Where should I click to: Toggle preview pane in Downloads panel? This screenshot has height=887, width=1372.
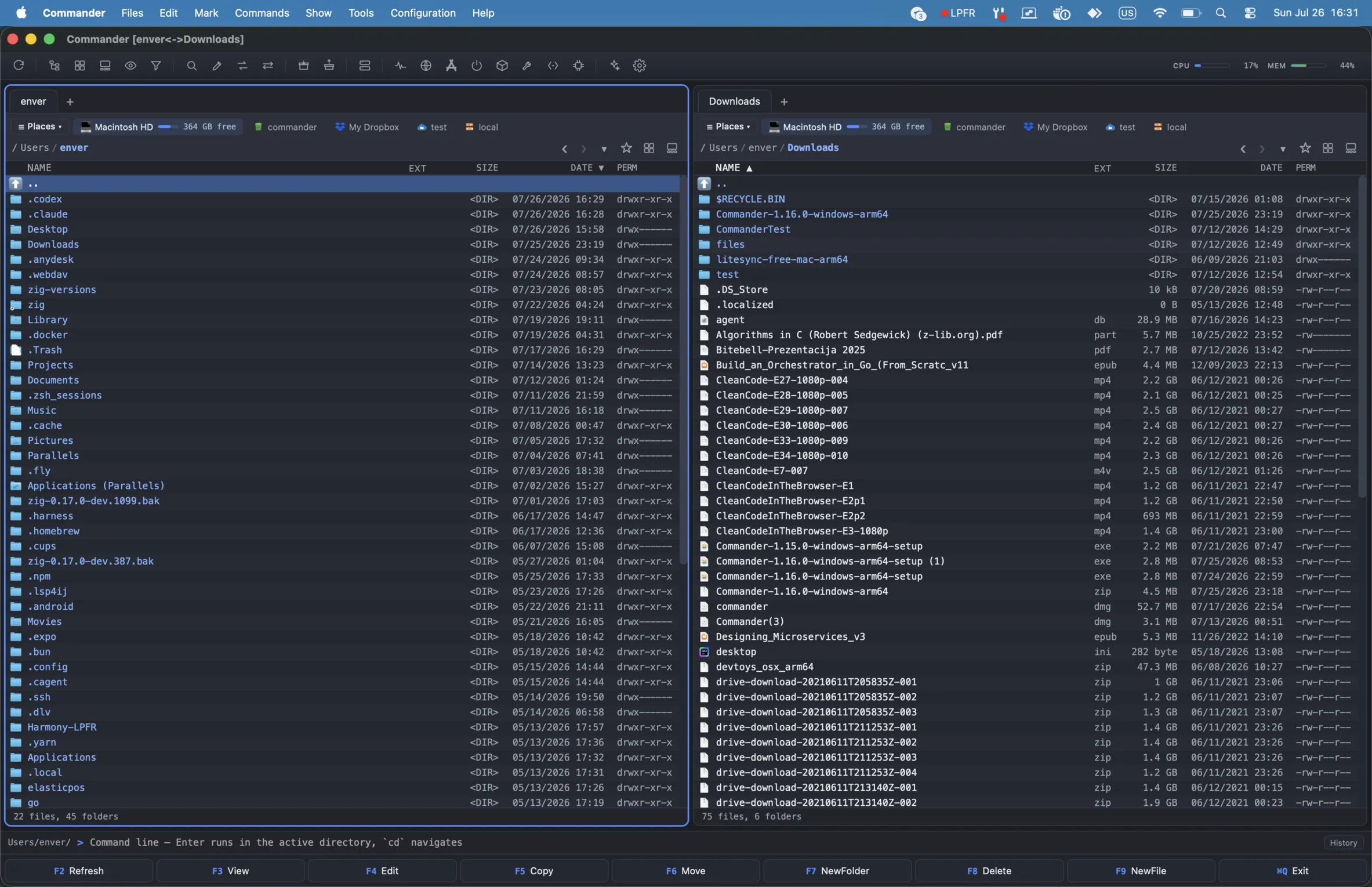[1351, 148]
